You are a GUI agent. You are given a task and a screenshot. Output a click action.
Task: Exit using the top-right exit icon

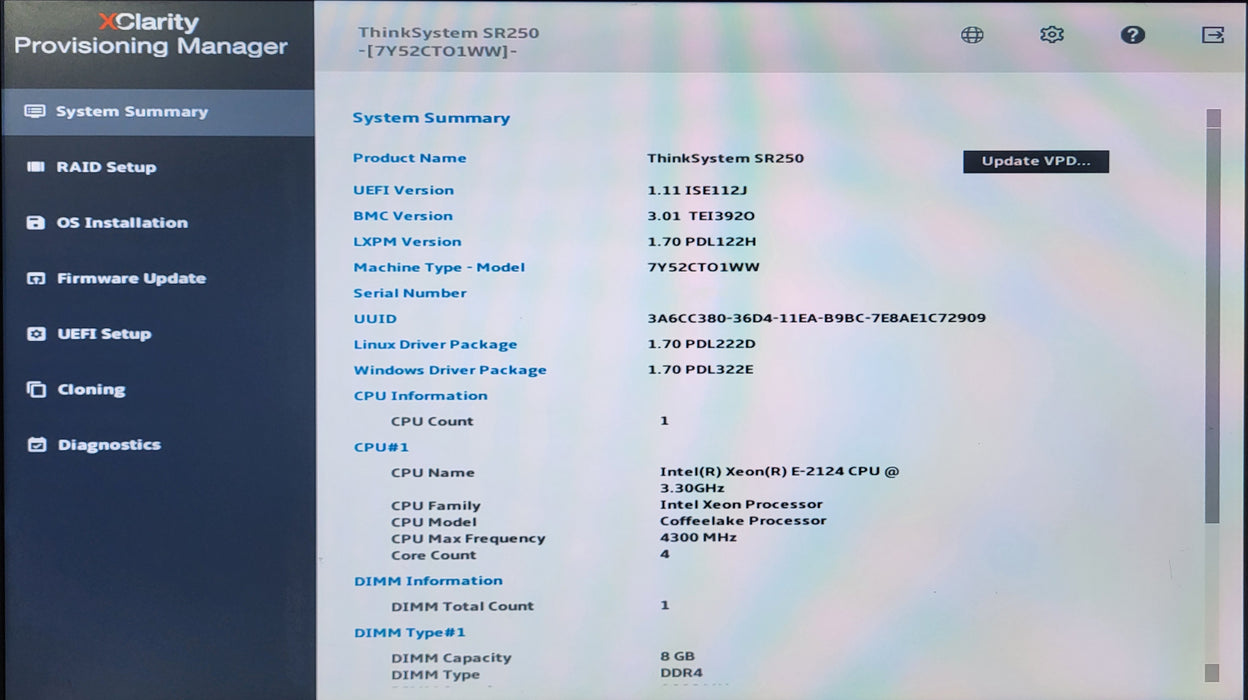(1212, 35)
